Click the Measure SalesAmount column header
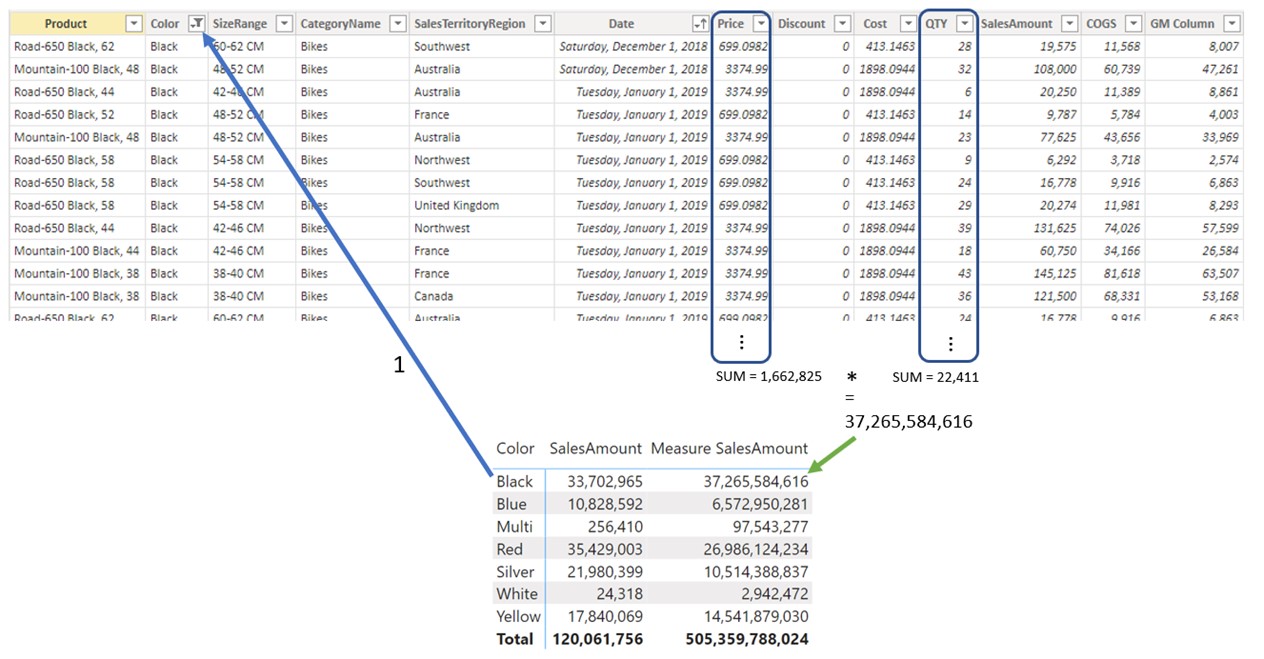This screenshot has width=1264, height=659. (729, 448)
